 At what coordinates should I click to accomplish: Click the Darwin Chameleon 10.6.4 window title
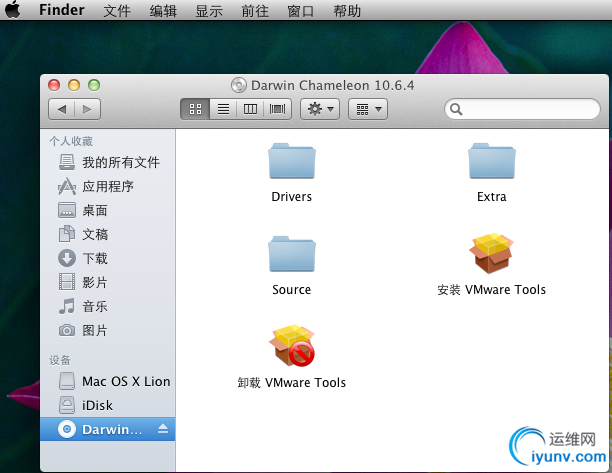pyautogui.click(x=333, y=85)
